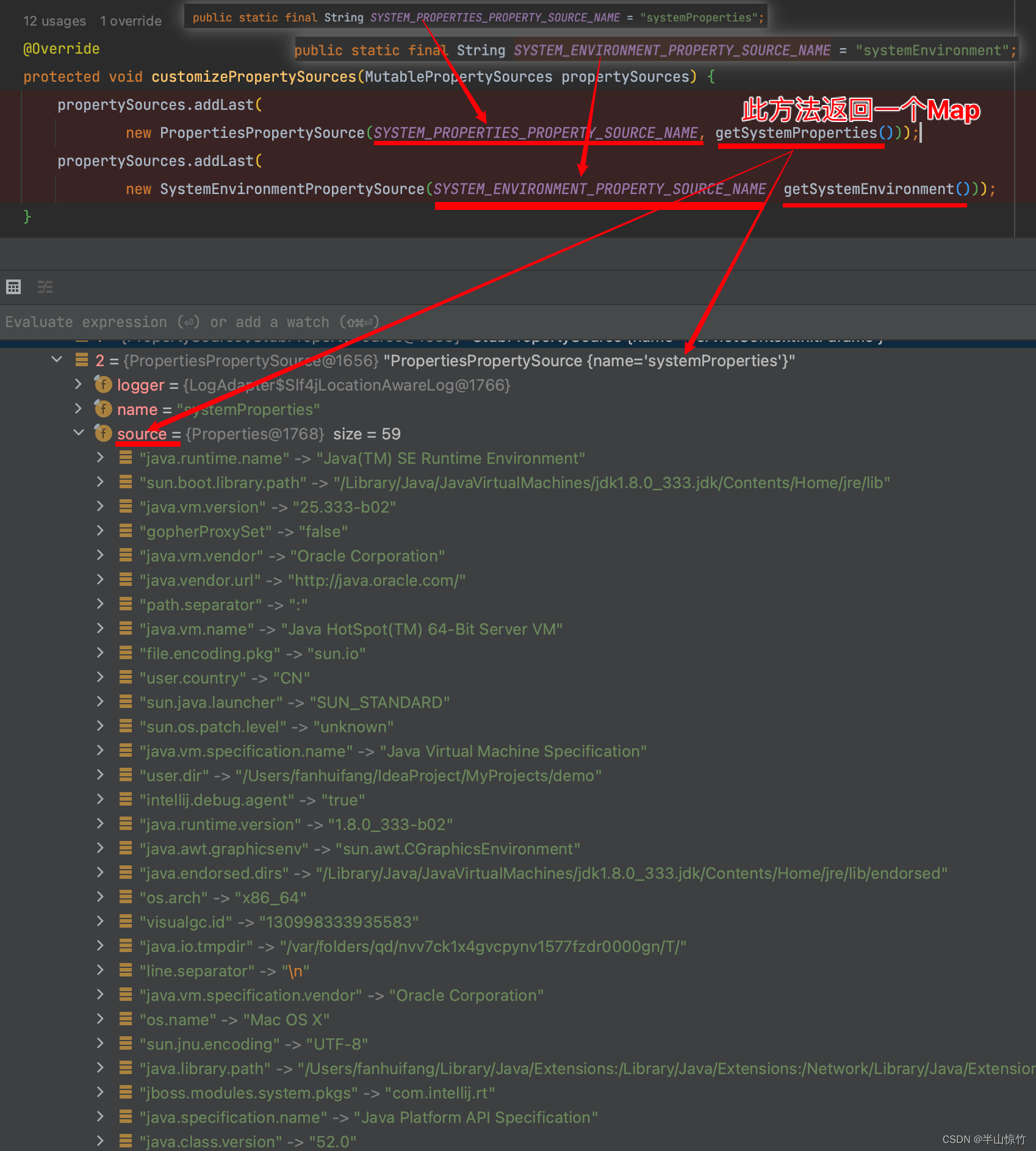Expand the os.name entry
This screenshot has width=1036, height=1151.
tap(101, 1019)
